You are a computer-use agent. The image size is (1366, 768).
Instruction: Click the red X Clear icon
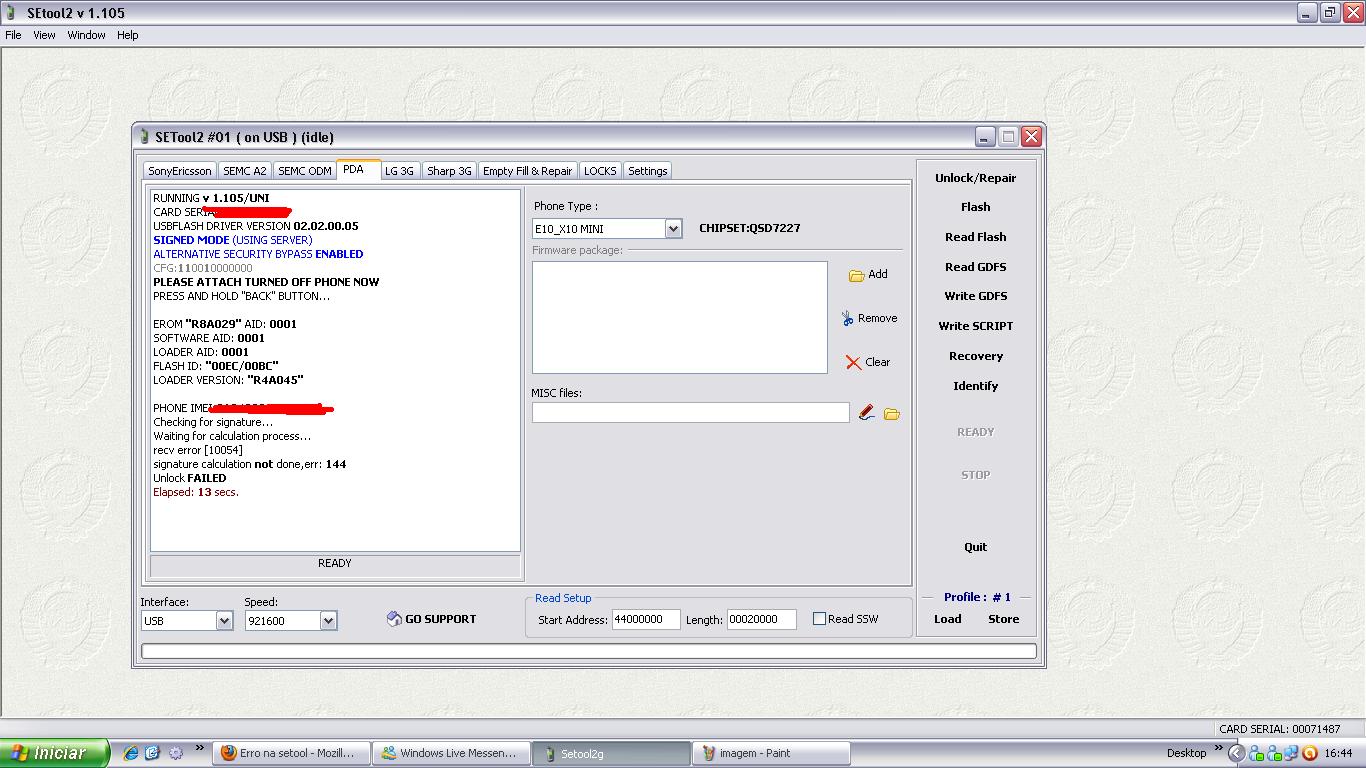[853, 363]
